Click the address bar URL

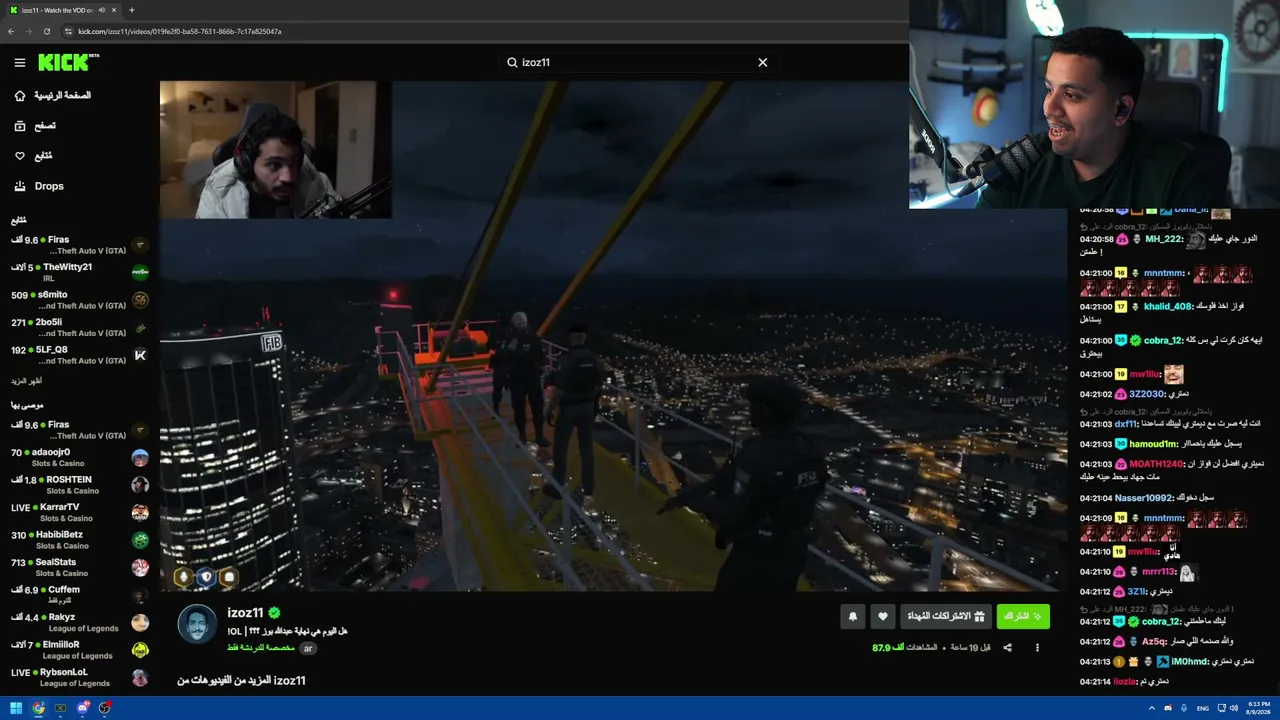pyautogui.click(x=180, y=31)
